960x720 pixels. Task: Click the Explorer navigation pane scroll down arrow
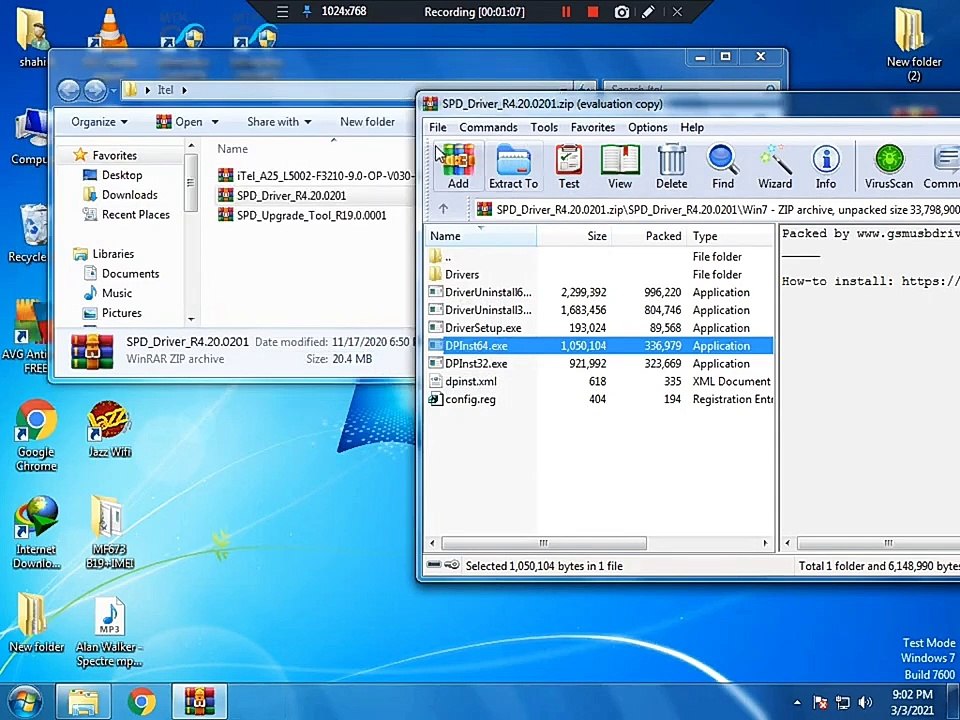(x=191, y=319)
